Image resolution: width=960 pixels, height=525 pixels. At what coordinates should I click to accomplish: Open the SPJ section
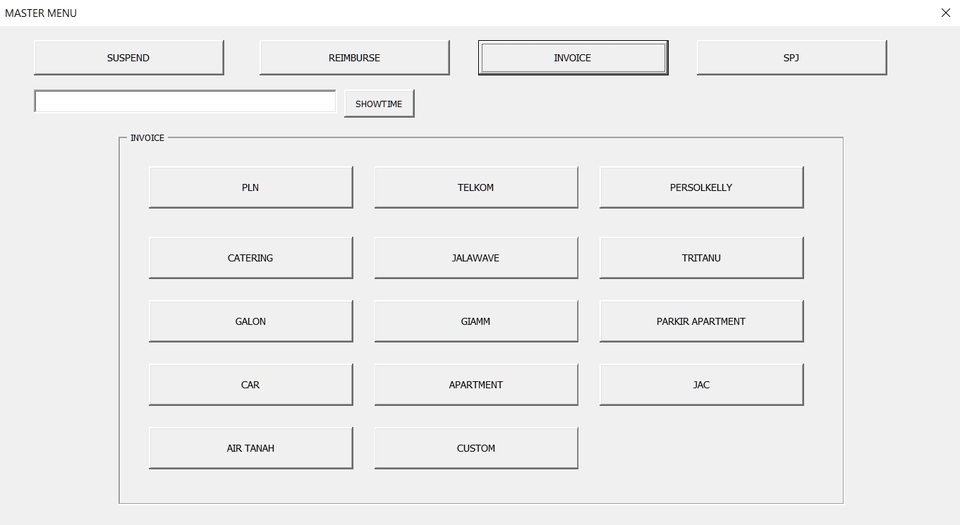[791, 58]
